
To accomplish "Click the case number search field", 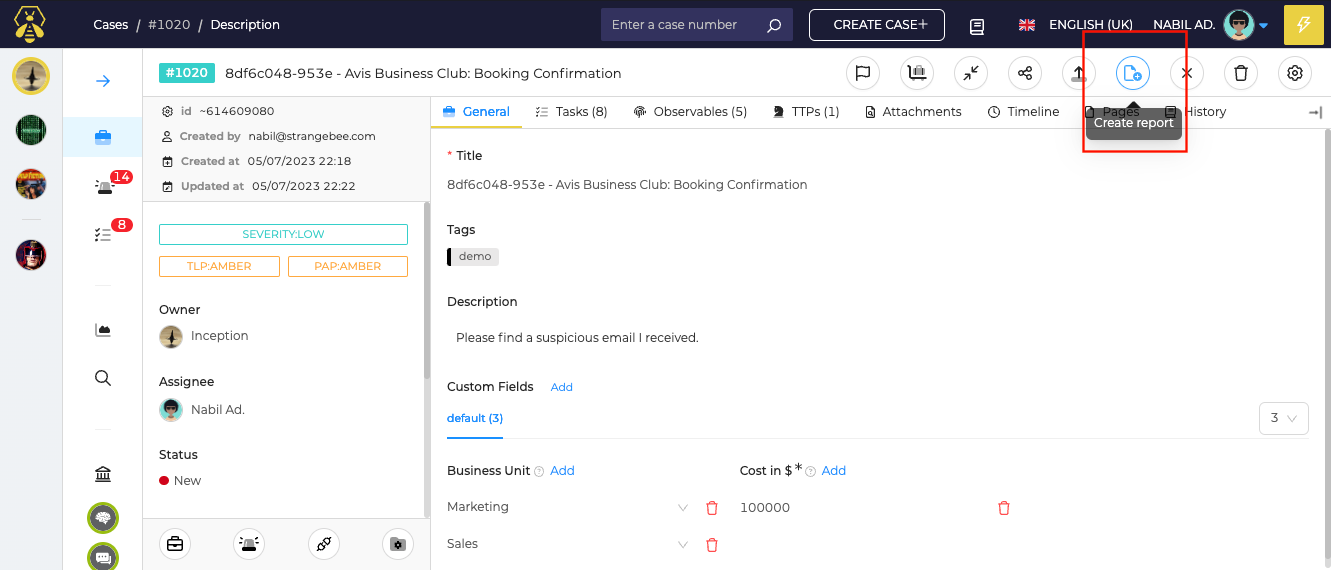I will point(687,25).
